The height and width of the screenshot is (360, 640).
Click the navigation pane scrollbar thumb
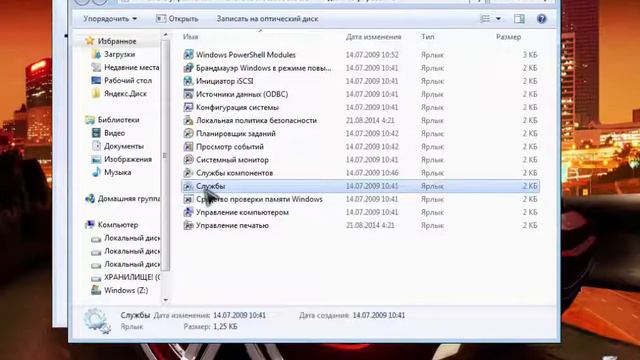[x=165, y=155]
